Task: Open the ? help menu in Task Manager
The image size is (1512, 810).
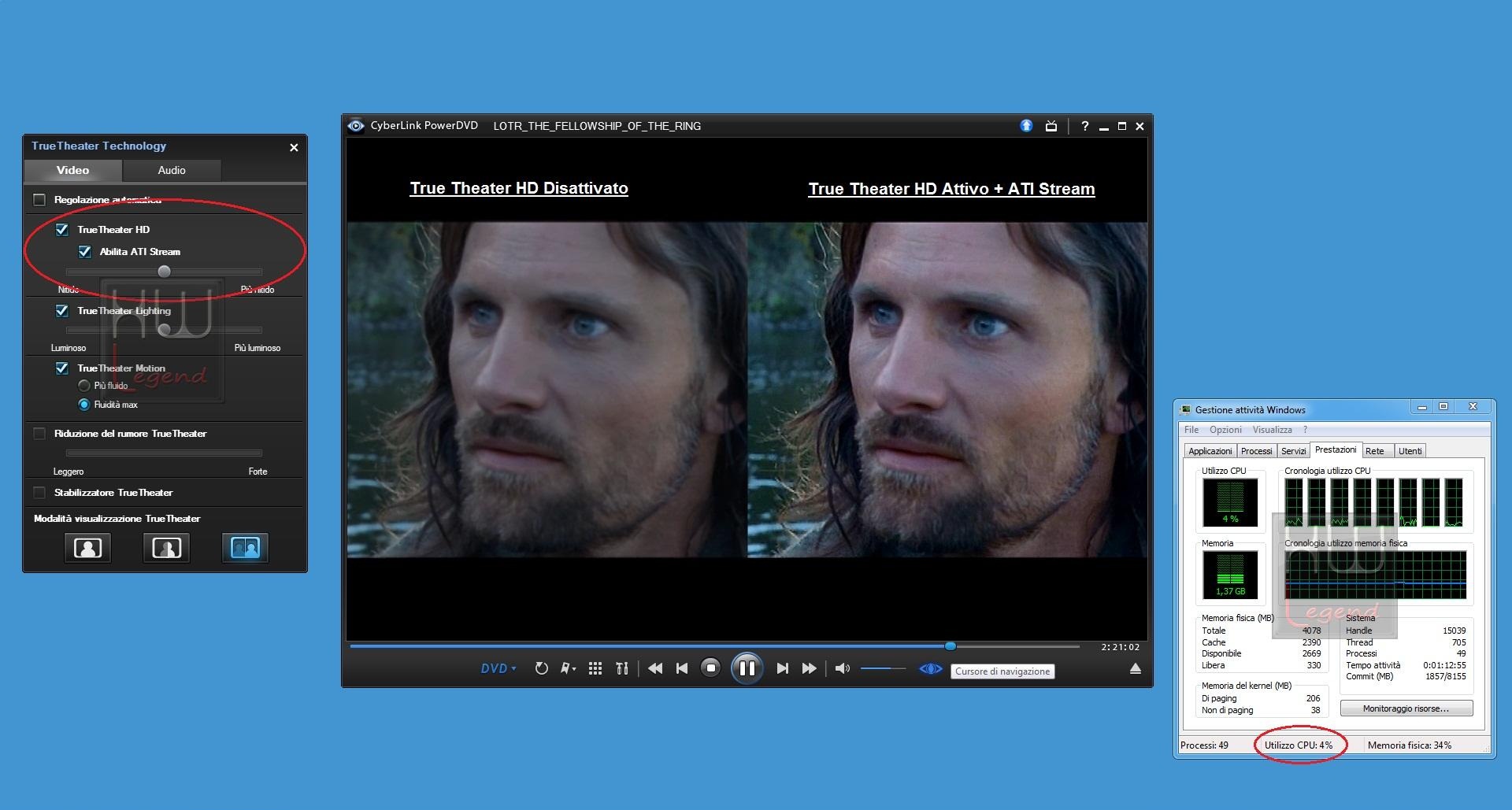Action: click(1305, 430)
